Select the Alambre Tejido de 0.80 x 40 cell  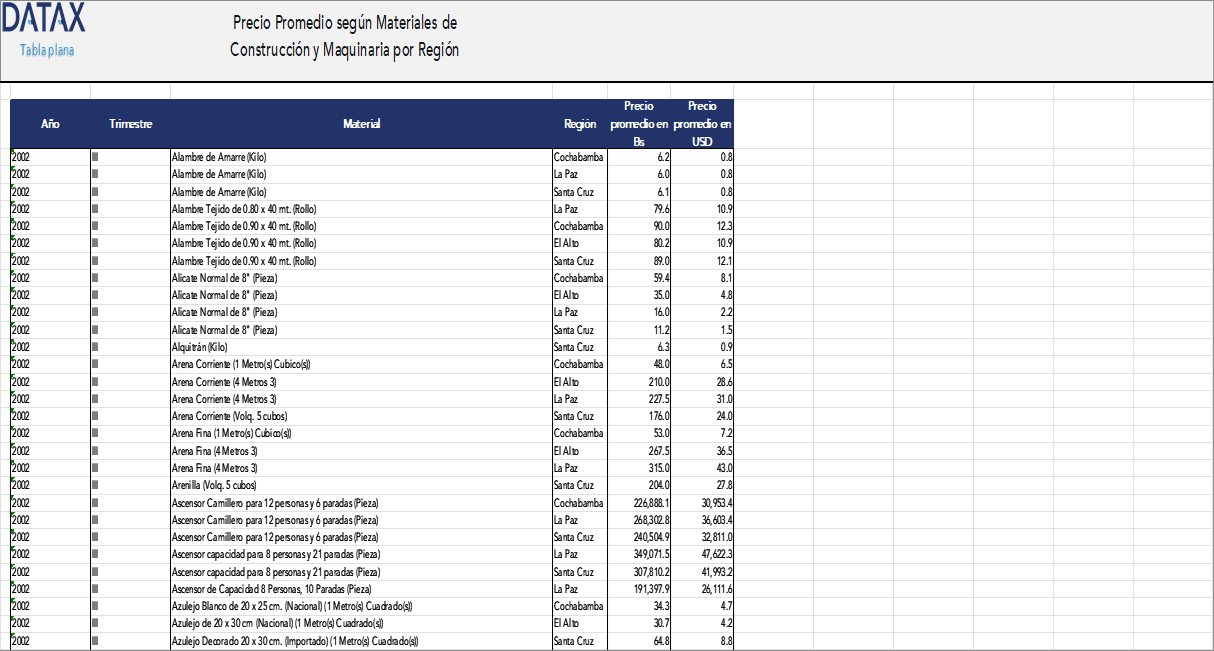[244, 209]
